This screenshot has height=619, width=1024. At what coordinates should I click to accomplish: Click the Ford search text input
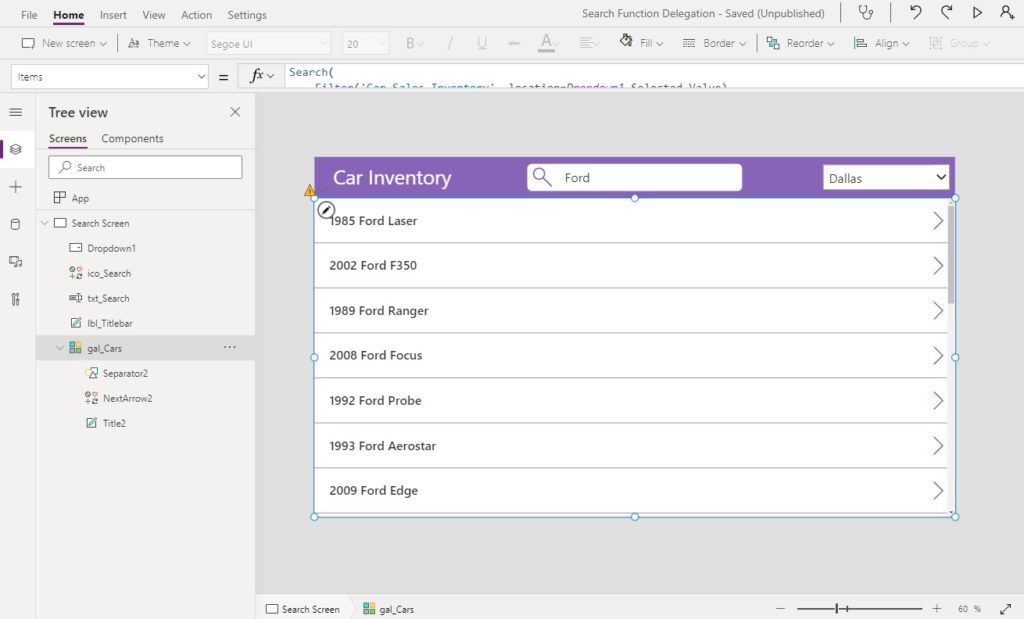634,177
